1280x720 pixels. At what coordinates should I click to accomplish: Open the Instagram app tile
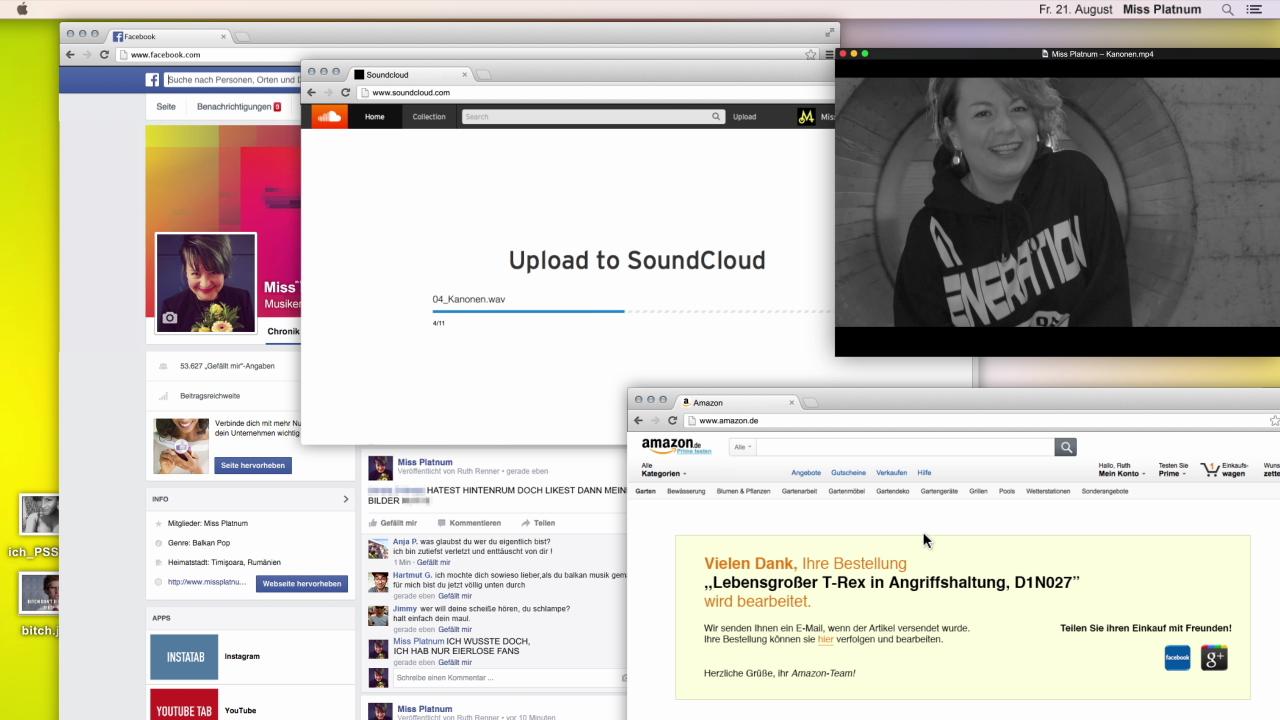click(x=184, y=657)
